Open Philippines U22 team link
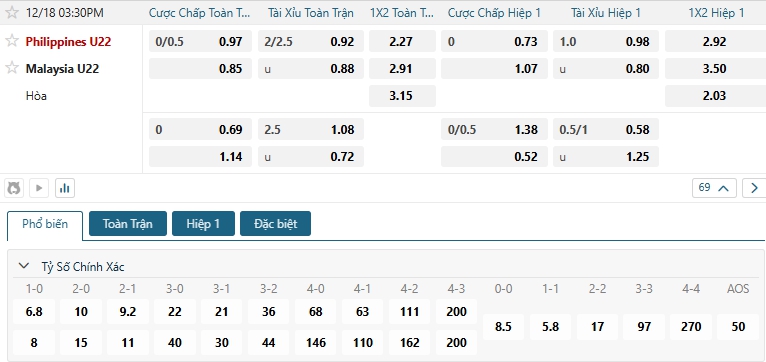Image resolution: width=766 pixels, height=362 pixels. click(x=68, y=42)
